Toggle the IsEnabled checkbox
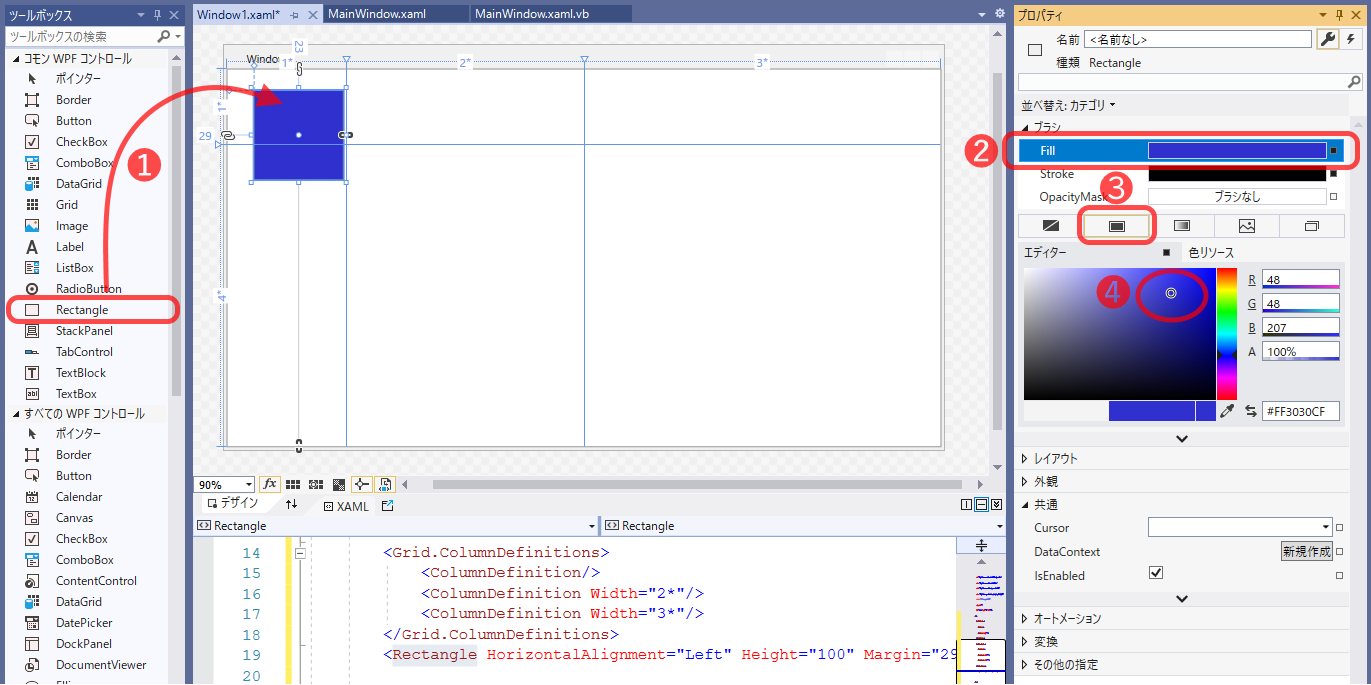The width and height of the screenshot is (1371, 685). (x=1156, y=574)
